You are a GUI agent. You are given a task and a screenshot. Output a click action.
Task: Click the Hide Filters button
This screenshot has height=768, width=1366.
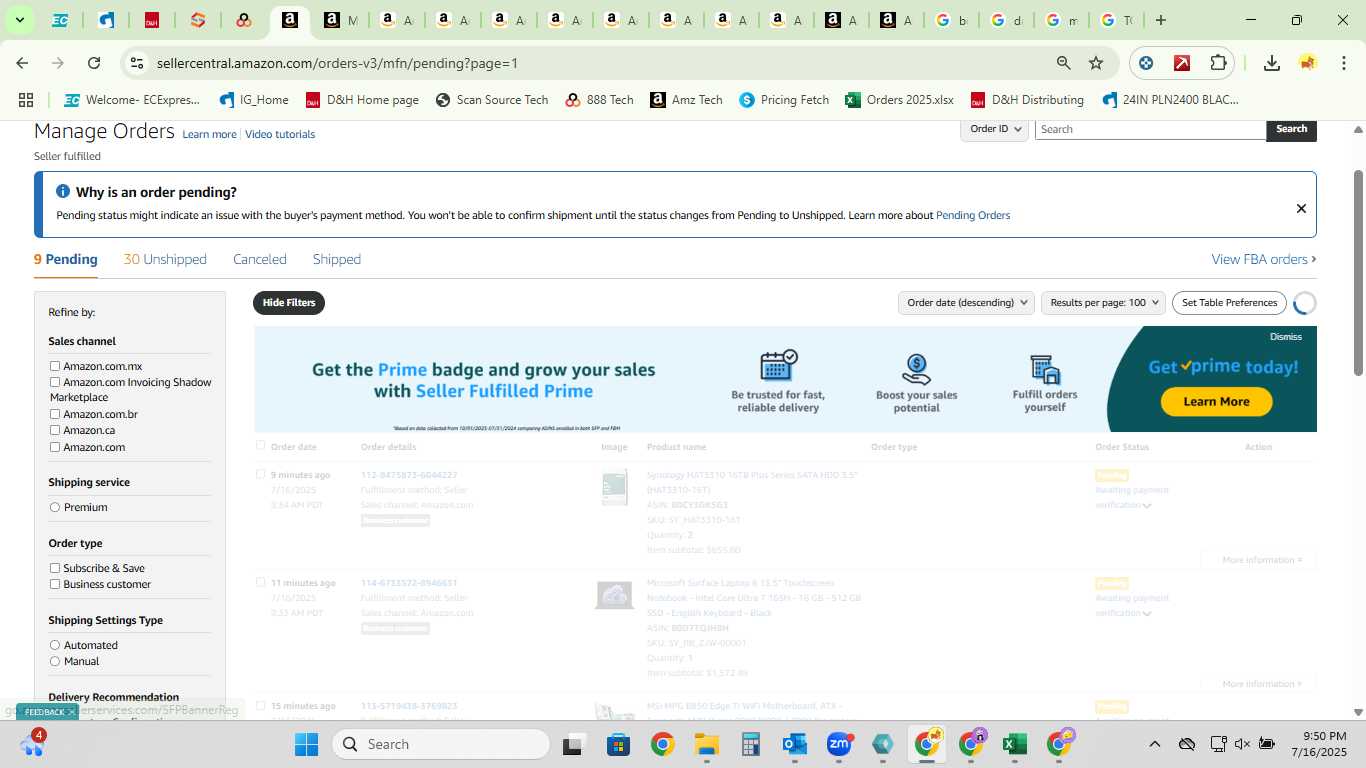(x=289, y=302)
